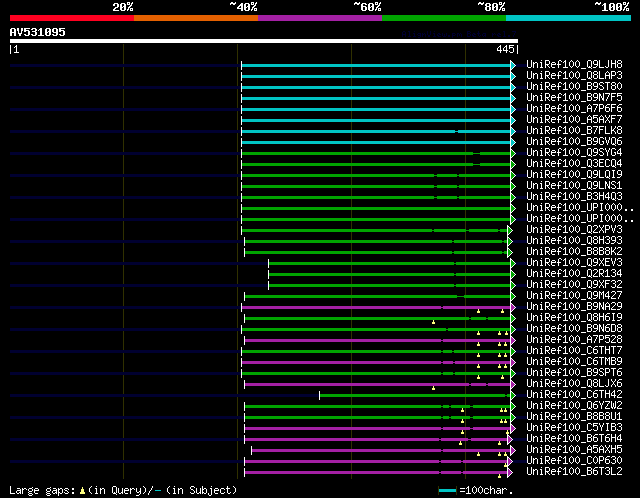Image resolution: width=640 pixels, height=498 pixels.
Task: Click the '(in Subject)' legend text
Action: pyautogui.click(x=202, y=490)
